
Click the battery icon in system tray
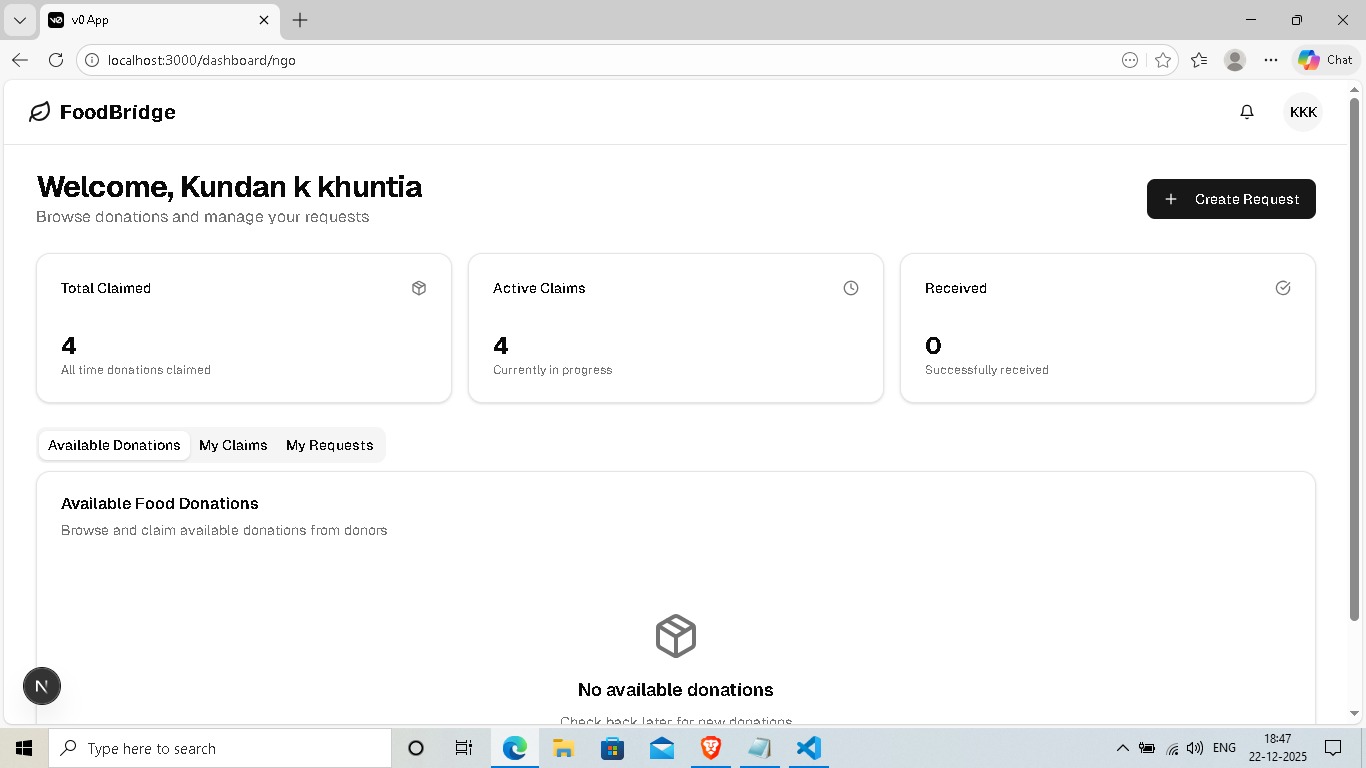(x=1147, y=748)
